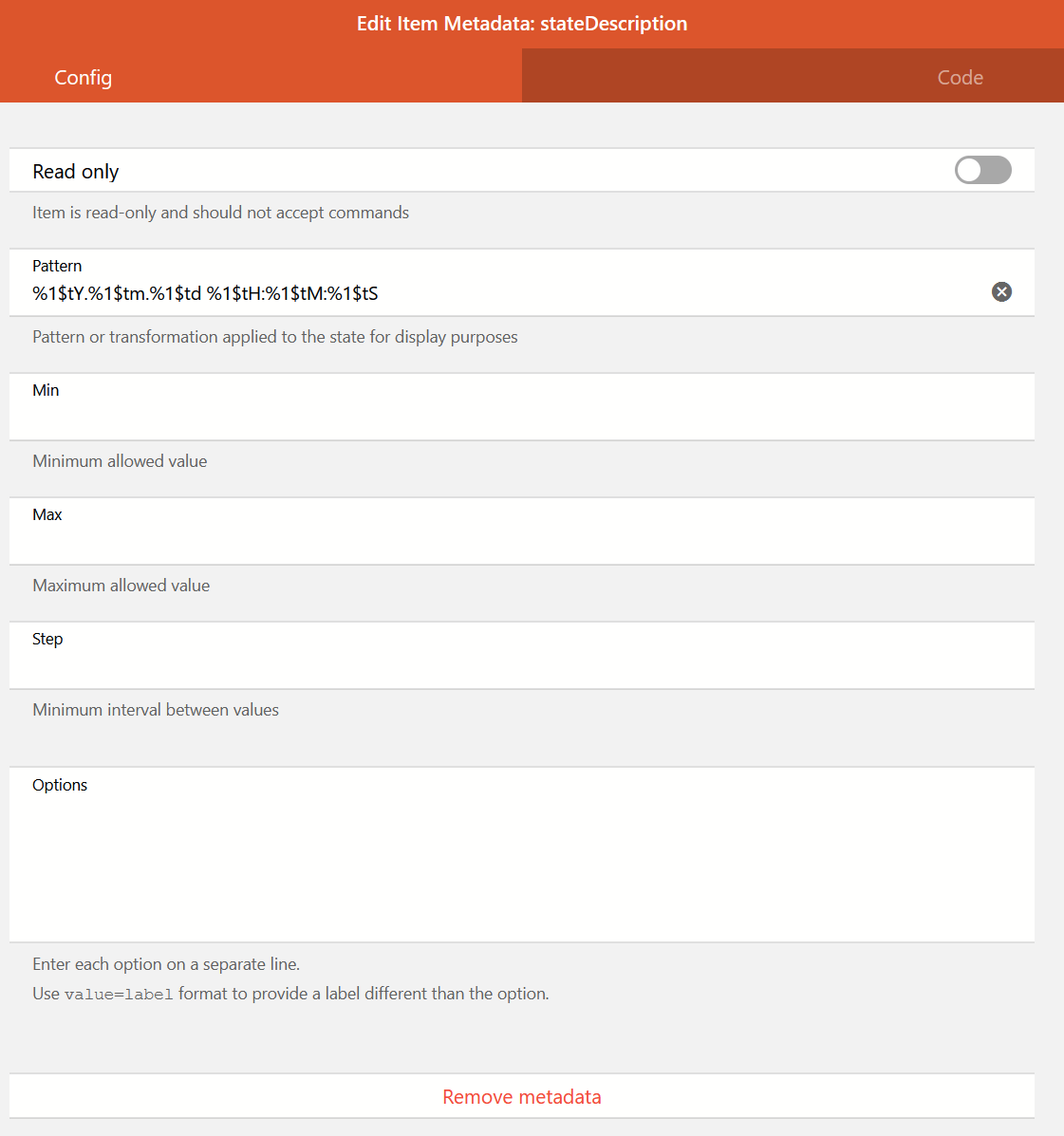The height and width of the screenshot is (1136, 1064).
Task: Toggle the Read only switch on
Action: [x=982, y=170]
